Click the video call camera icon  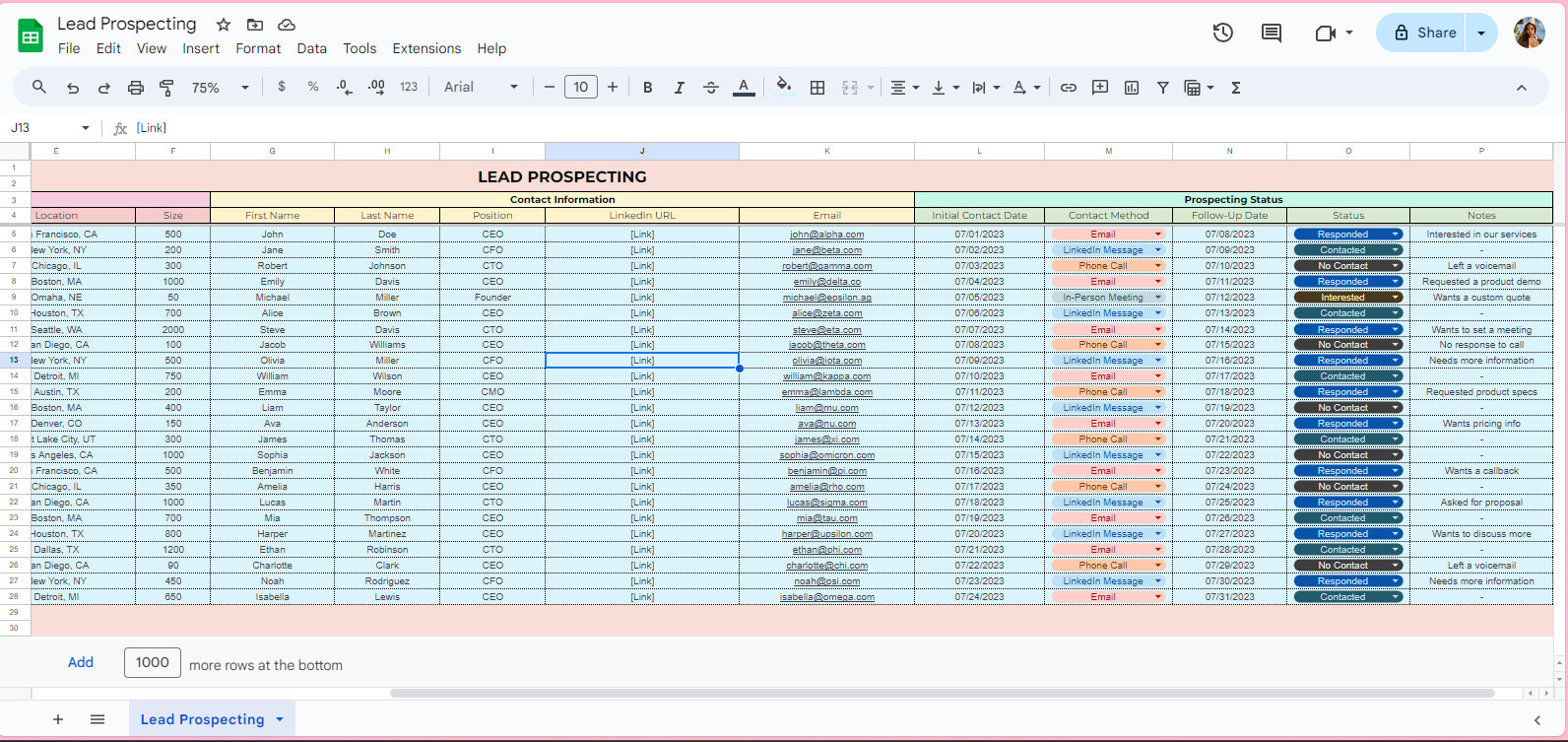[x=1326, y=33]
